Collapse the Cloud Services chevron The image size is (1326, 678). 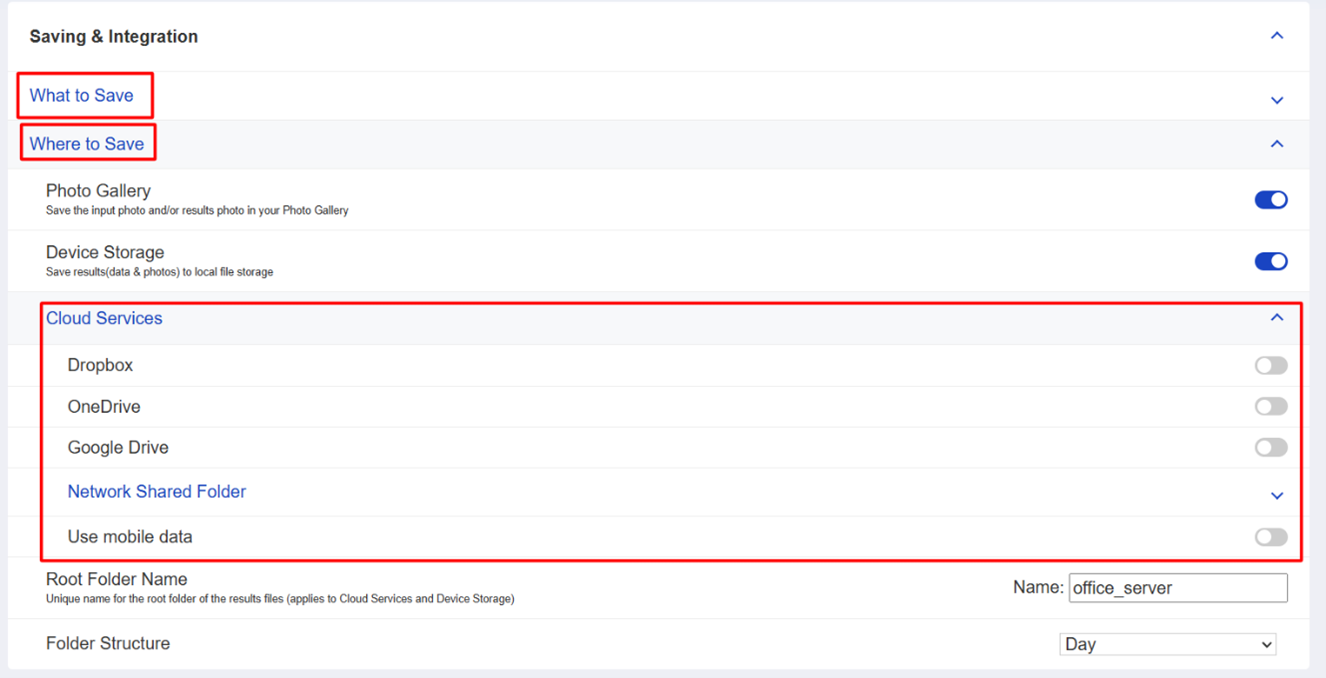point(1276,318)
